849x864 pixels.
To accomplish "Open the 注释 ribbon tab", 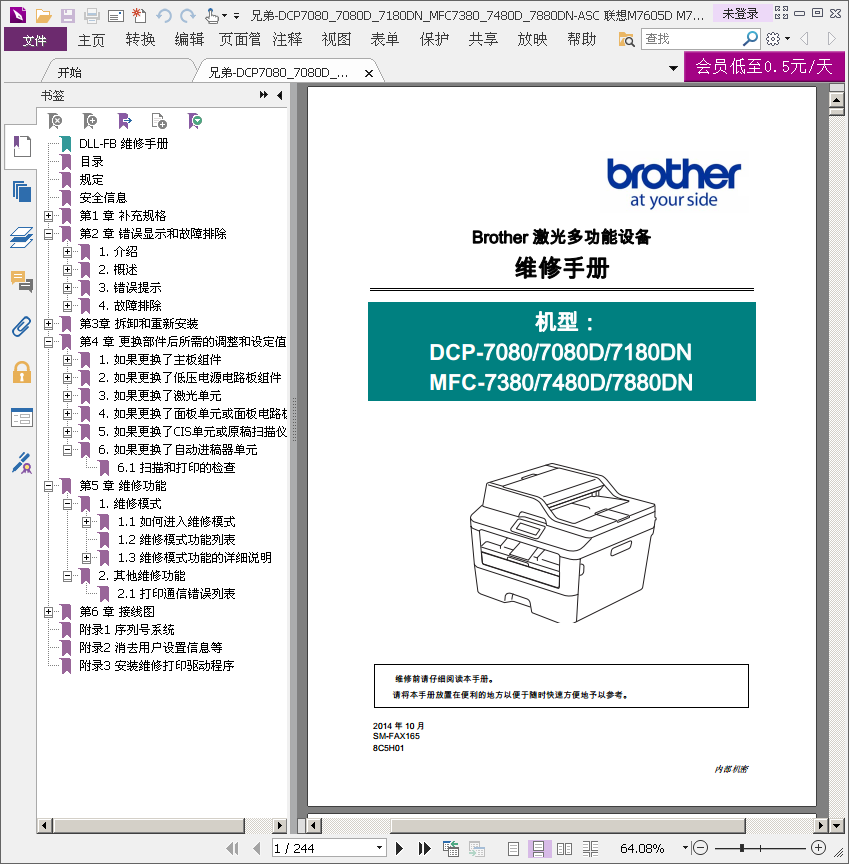I will coord(287,40).
